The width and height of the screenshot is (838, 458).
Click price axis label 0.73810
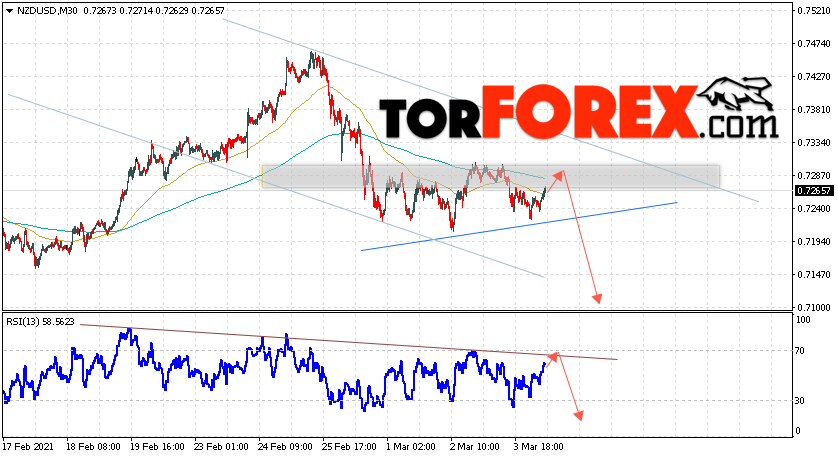(813, 110)
